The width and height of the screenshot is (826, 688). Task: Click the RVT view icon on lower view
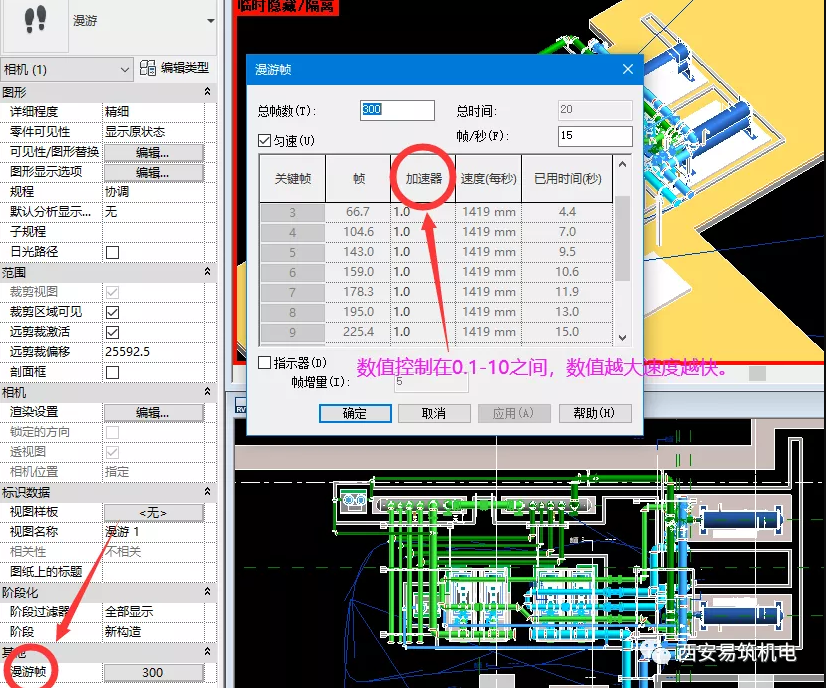tap(241, 406)
